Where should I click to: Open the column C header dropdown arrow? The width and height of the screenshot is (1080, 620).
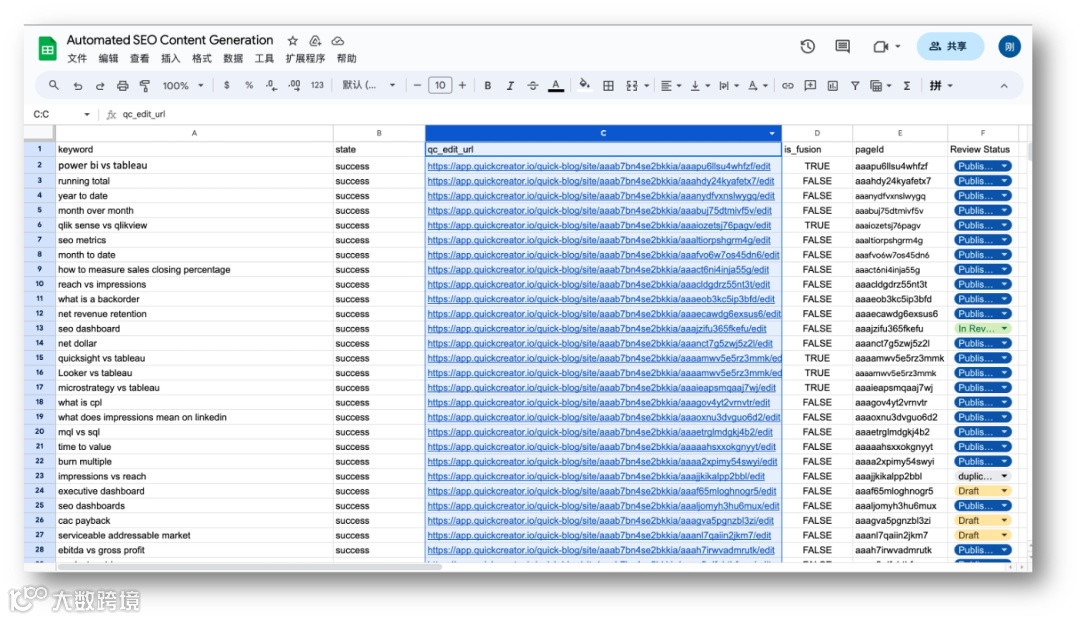[x=771, y=133]
